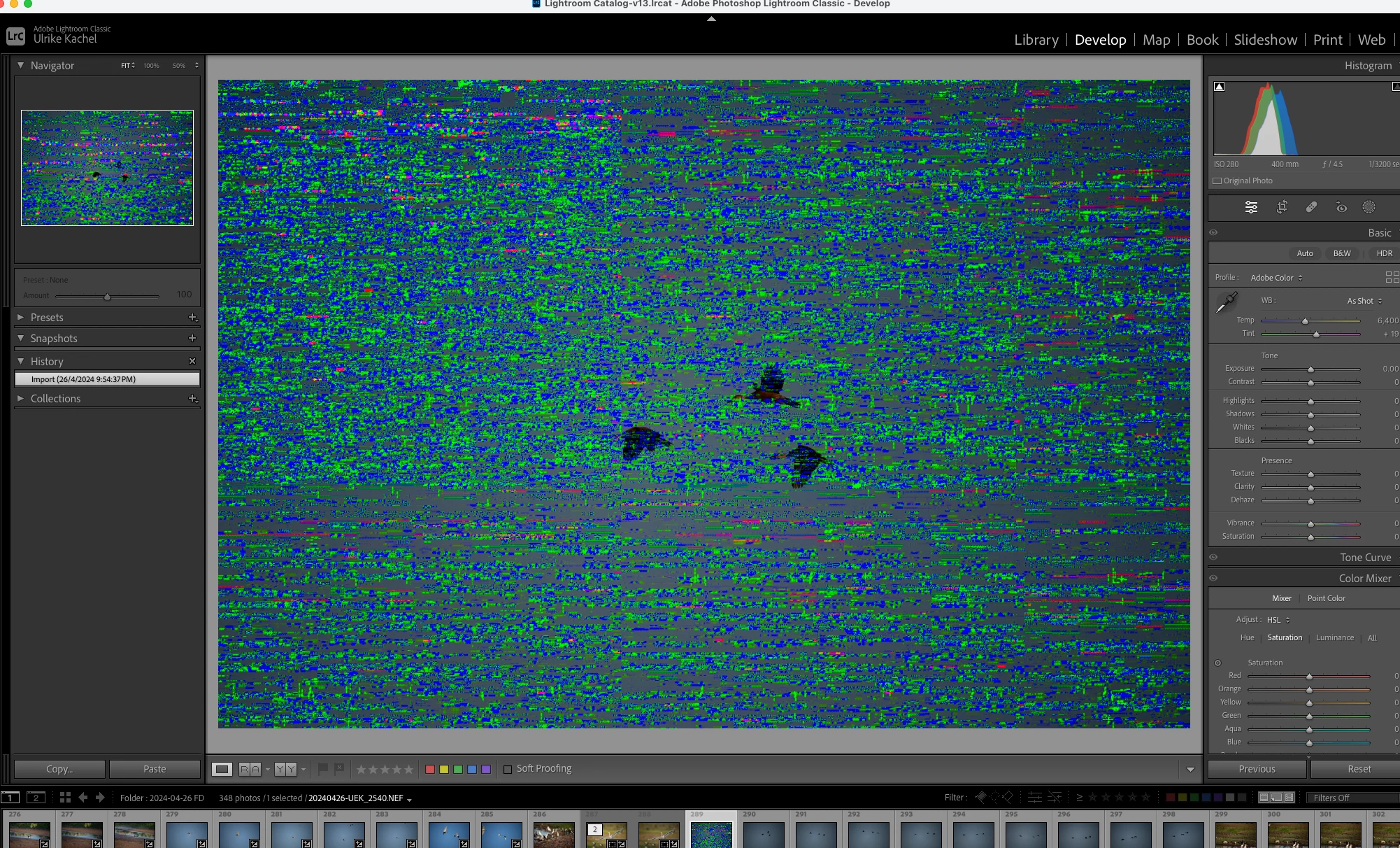Flag the photo as a pick
Image resolution: width=1400 pixels, height=848 pixels.
[323, 768]
